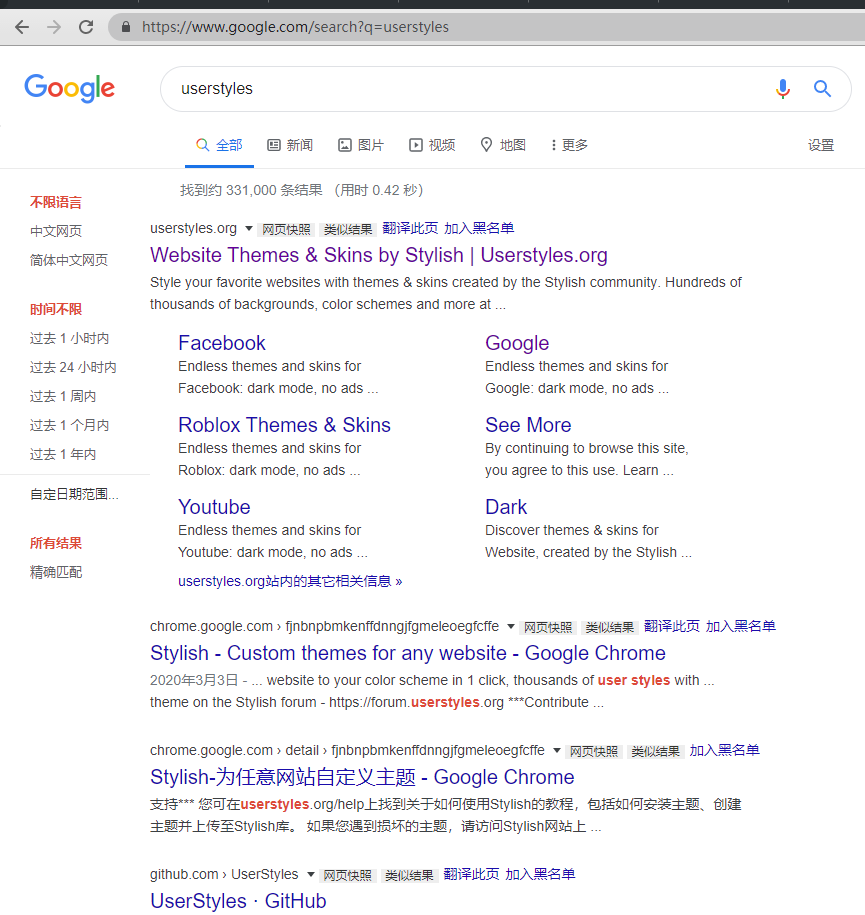
Task: Switch to the 视频 tab
Action: 432,145
